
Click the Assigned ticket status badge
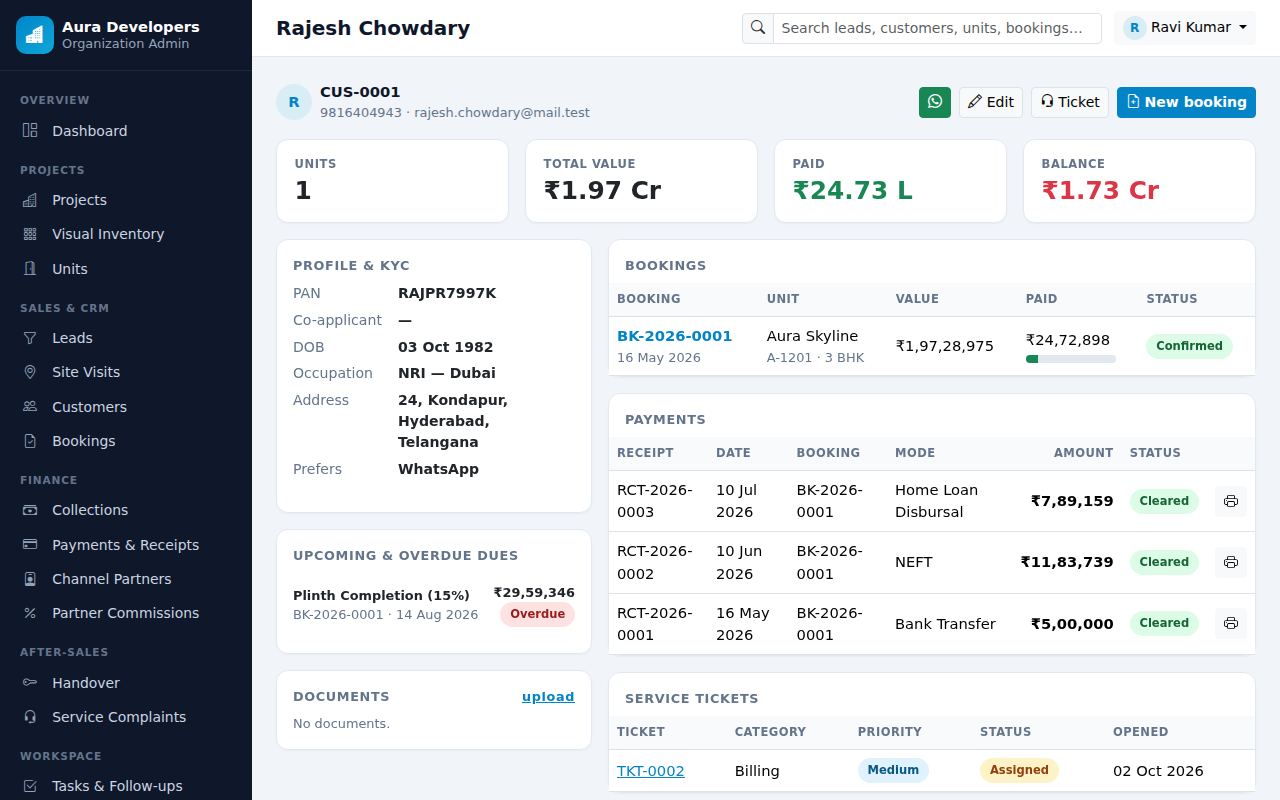(1019, 770)
